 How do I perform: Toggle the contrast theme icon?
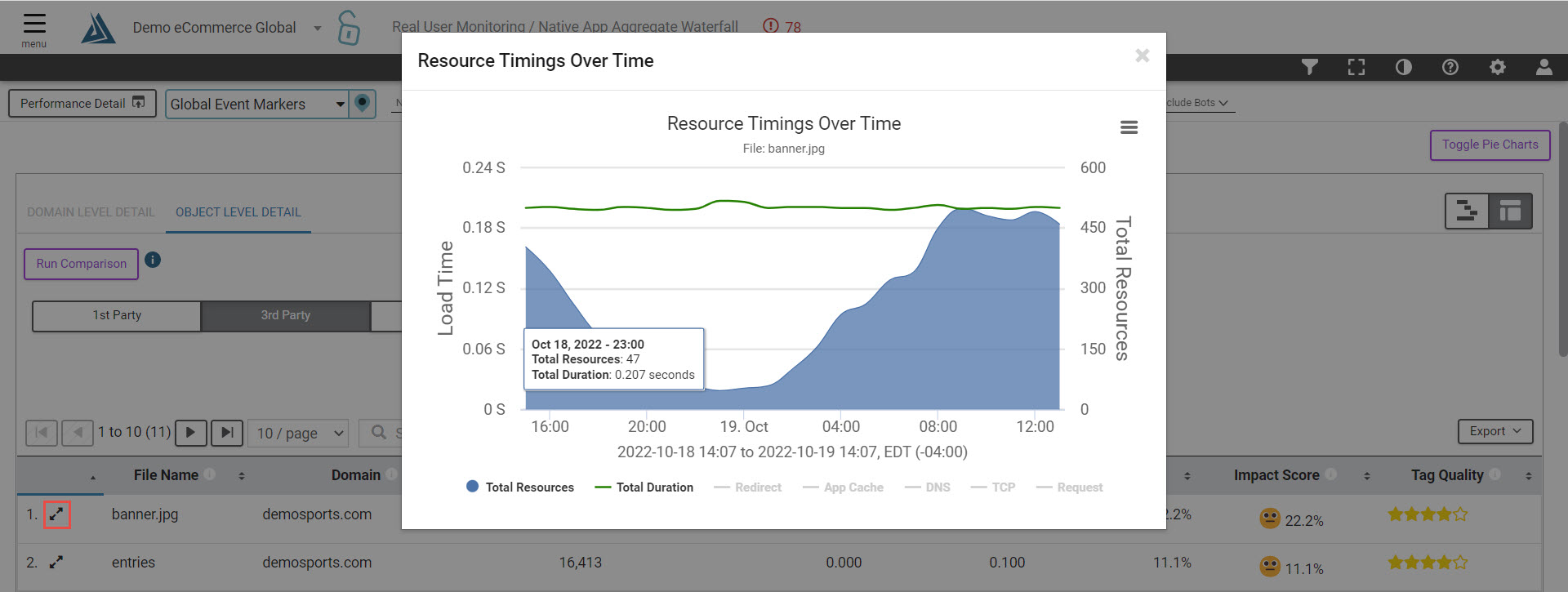pos(1403,68)
